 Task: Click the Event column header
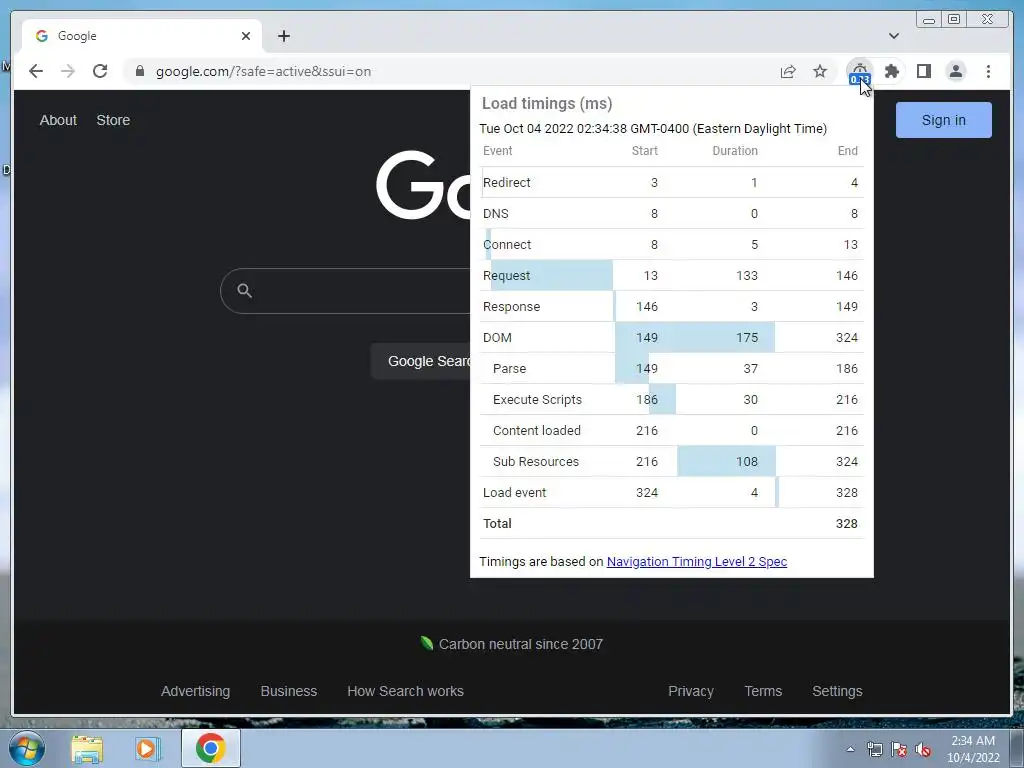point(498,151)
